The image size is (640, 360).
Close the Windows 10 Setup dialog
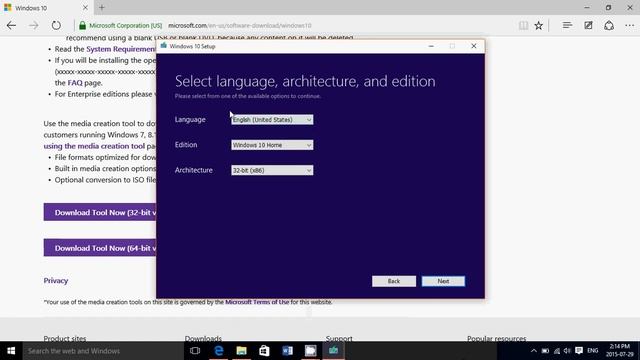coord(473,46)
